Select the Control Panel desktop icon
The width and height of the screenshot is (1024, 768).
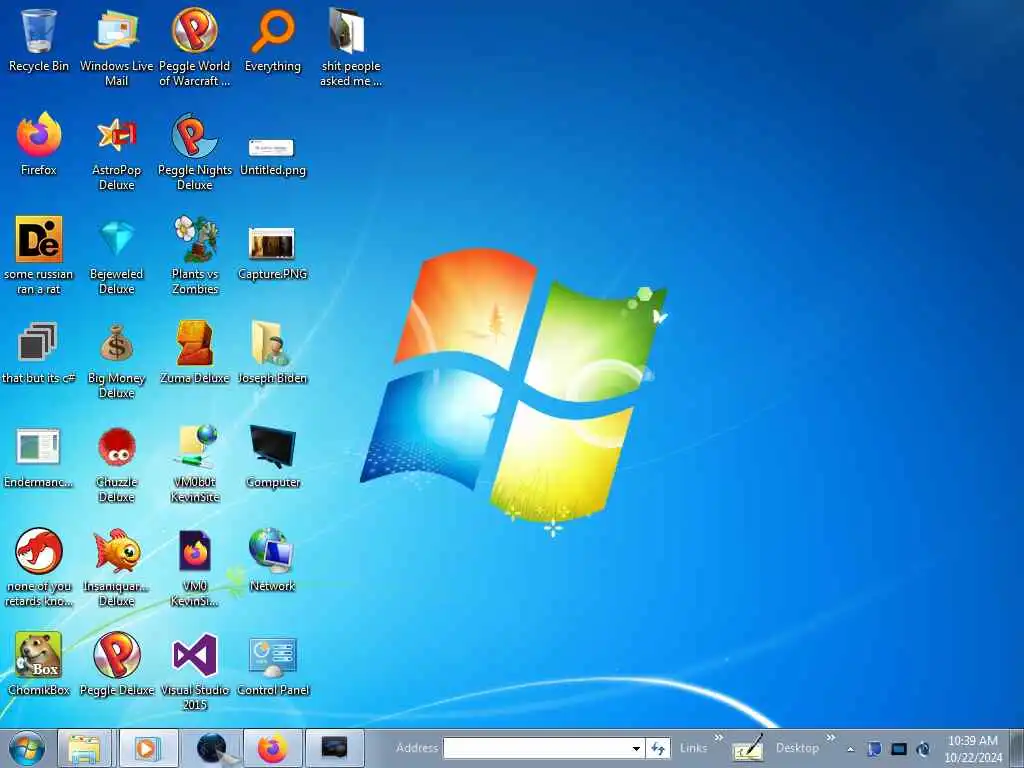(x=273, y=664)
